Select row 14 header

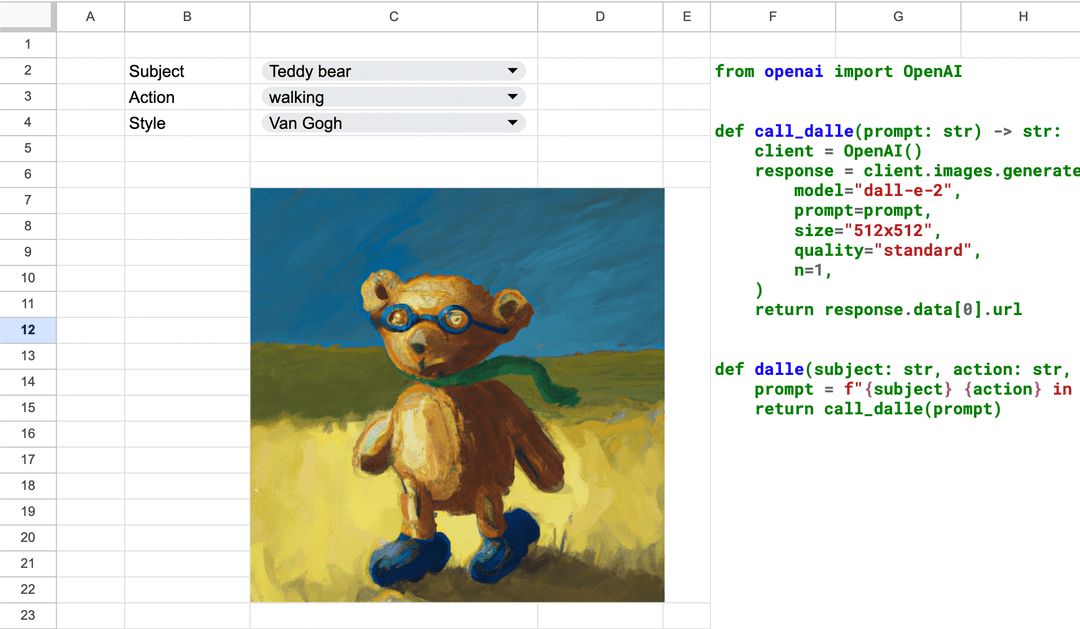coord(28,382)
